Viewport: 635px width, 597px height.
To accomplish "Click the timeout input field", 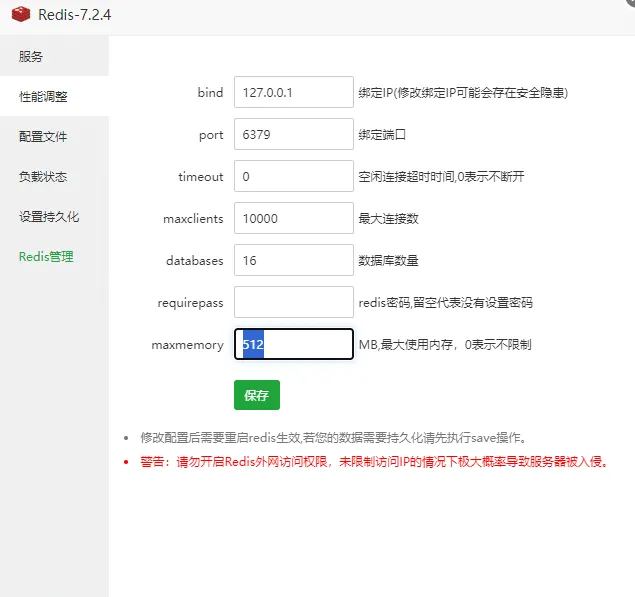I will click(293, 176).
